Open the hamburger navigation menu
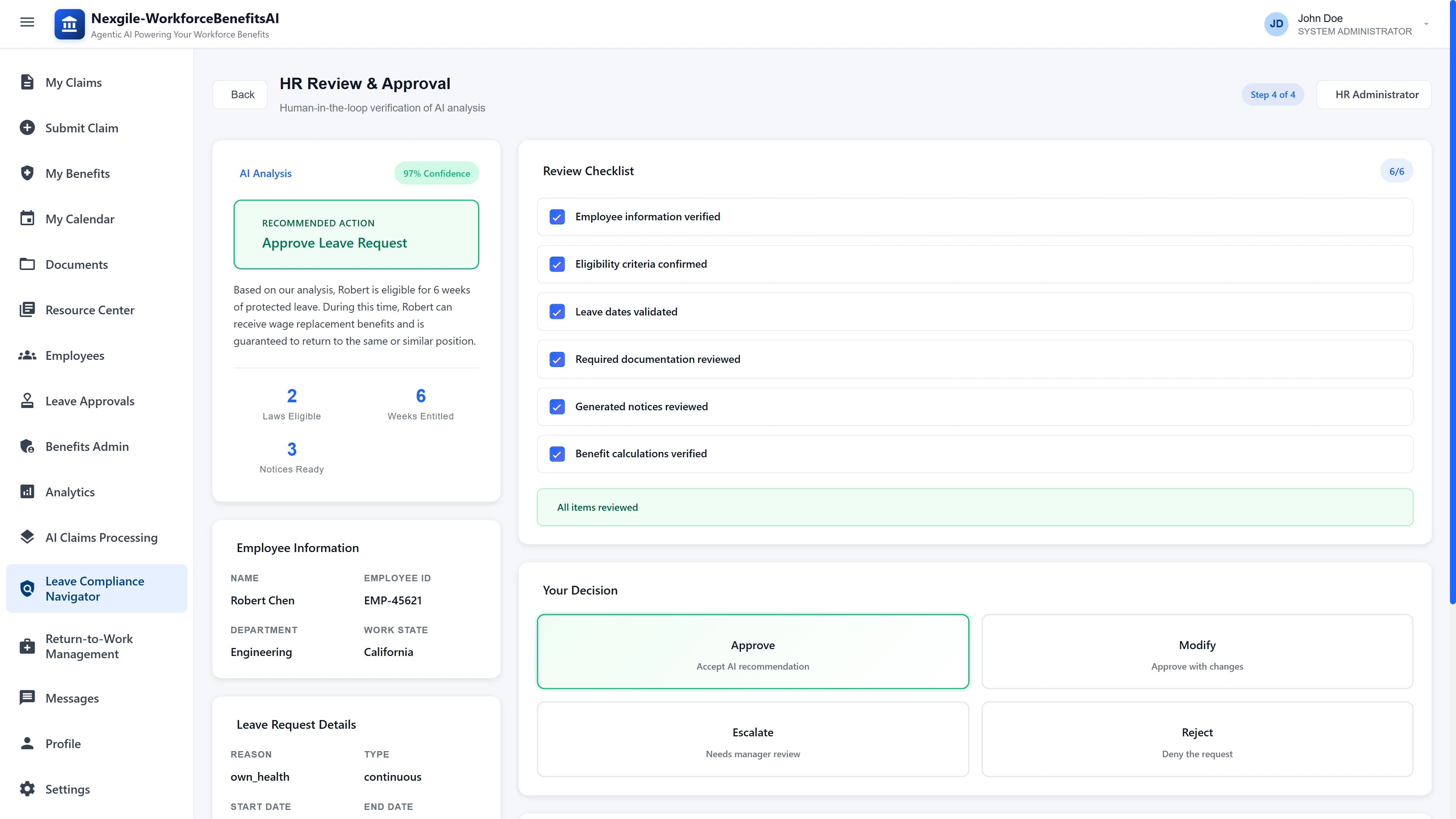1456x819 pixels. (x=27, y=22)
